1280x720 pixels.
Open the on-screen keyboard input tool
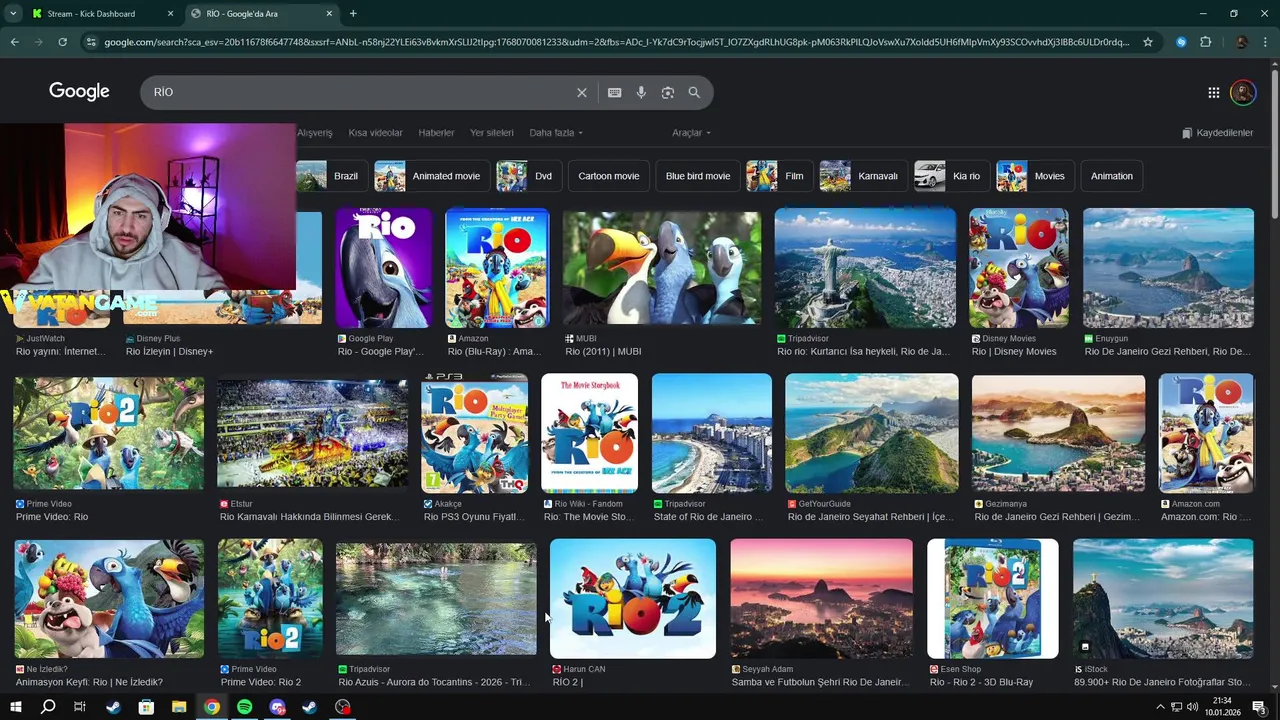615,92
